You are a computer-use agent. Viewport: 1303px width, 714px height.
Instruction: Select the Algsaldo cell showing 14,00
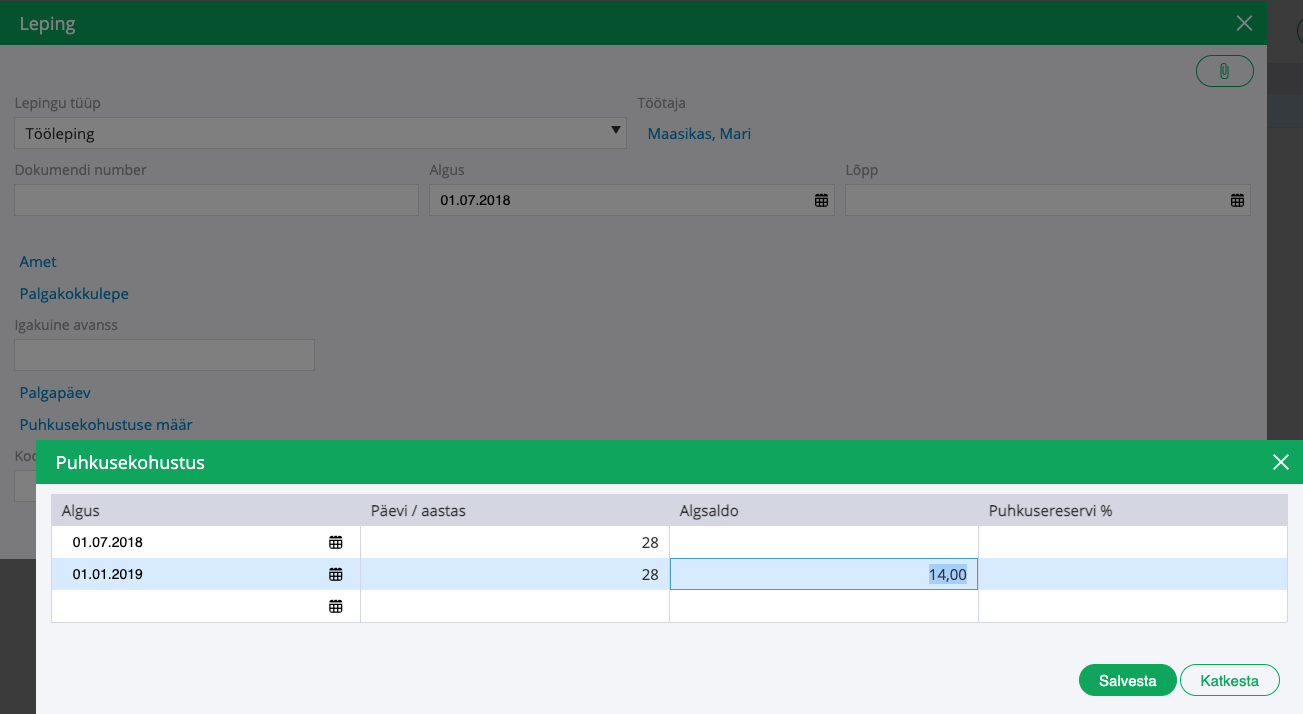click(823, 574)
